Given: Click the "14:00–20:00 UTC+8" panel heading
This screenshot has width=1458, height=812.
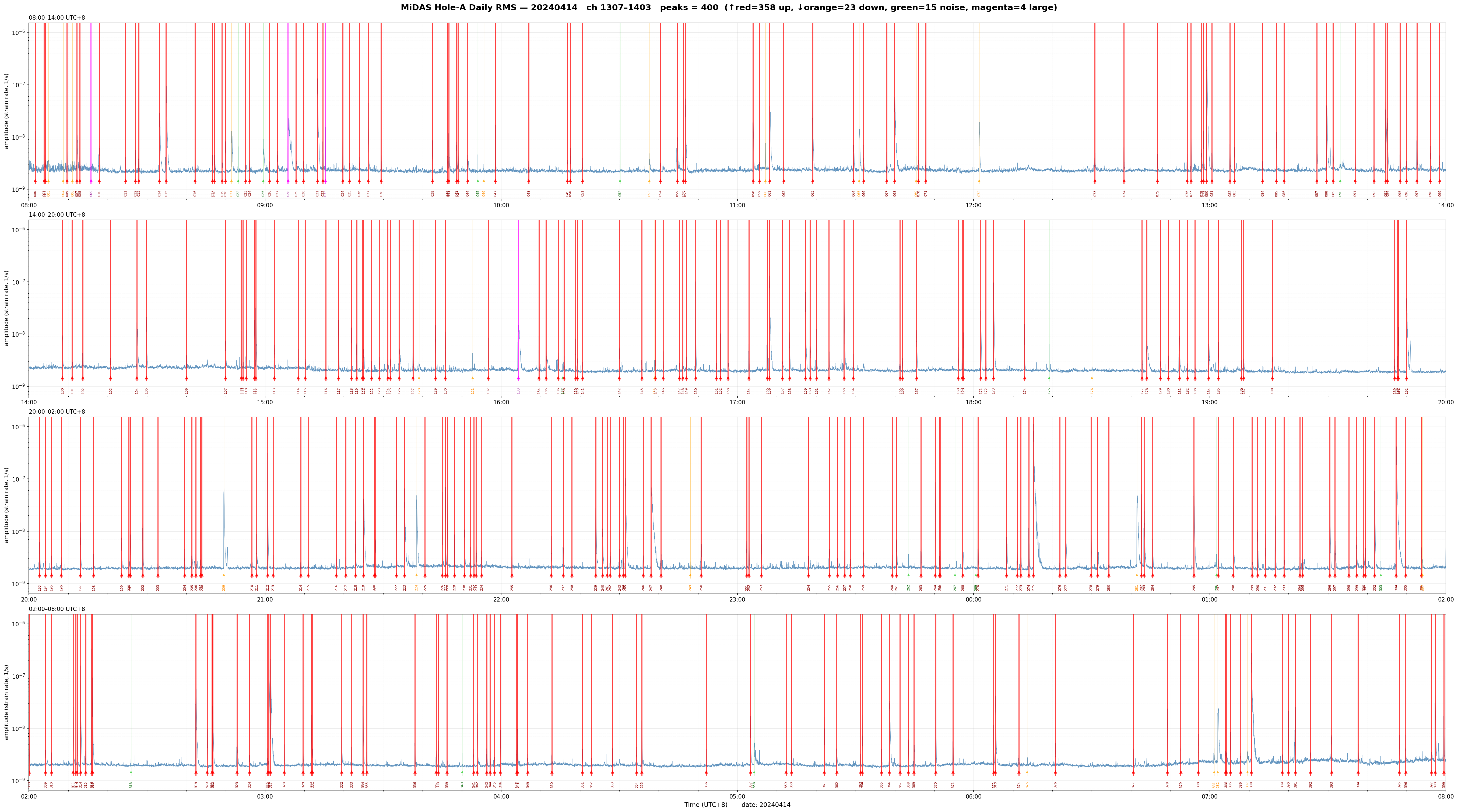Looking at the screenshot, I should coord(57,215).
